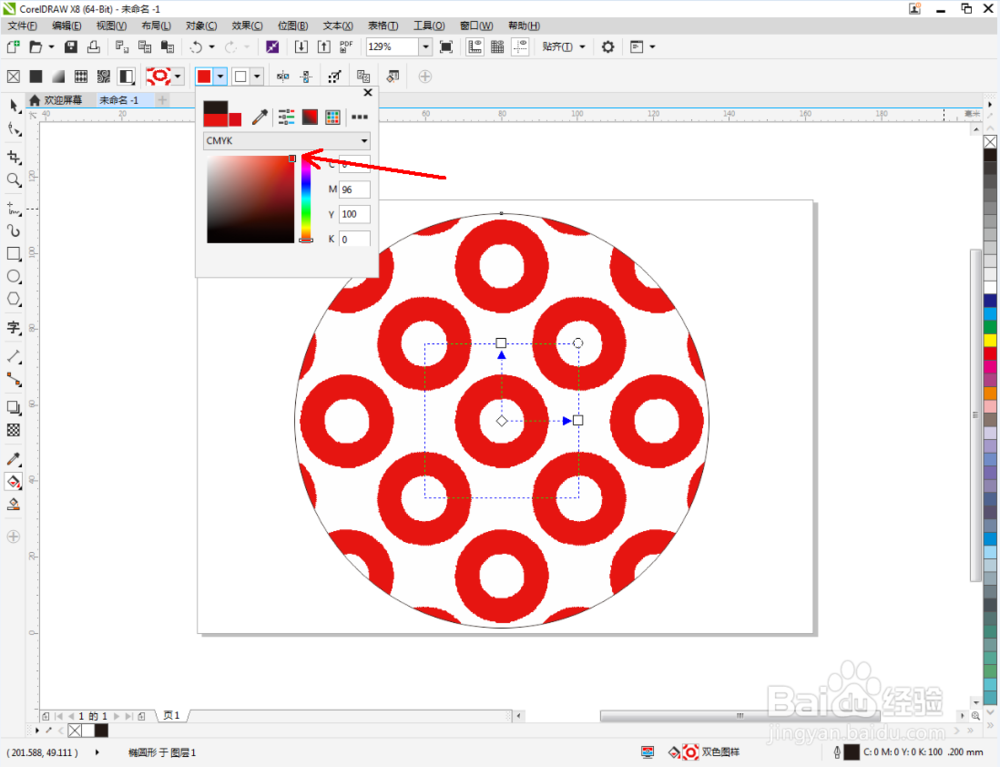Select the Transparency checkerboard tool
The image size is (1000, 767).
14,430
